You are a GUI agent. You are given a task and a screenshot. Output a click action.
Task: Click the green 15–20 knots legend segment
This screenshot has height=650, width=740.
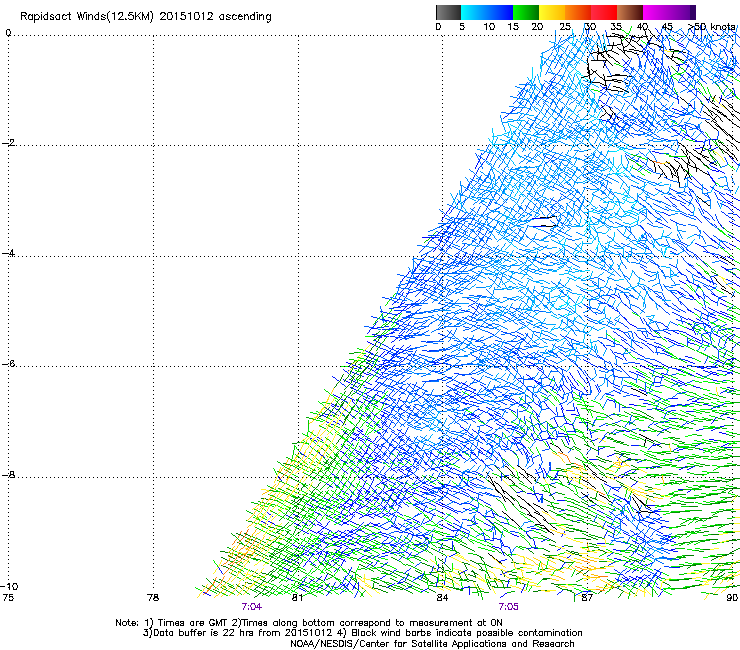(526, 12)
